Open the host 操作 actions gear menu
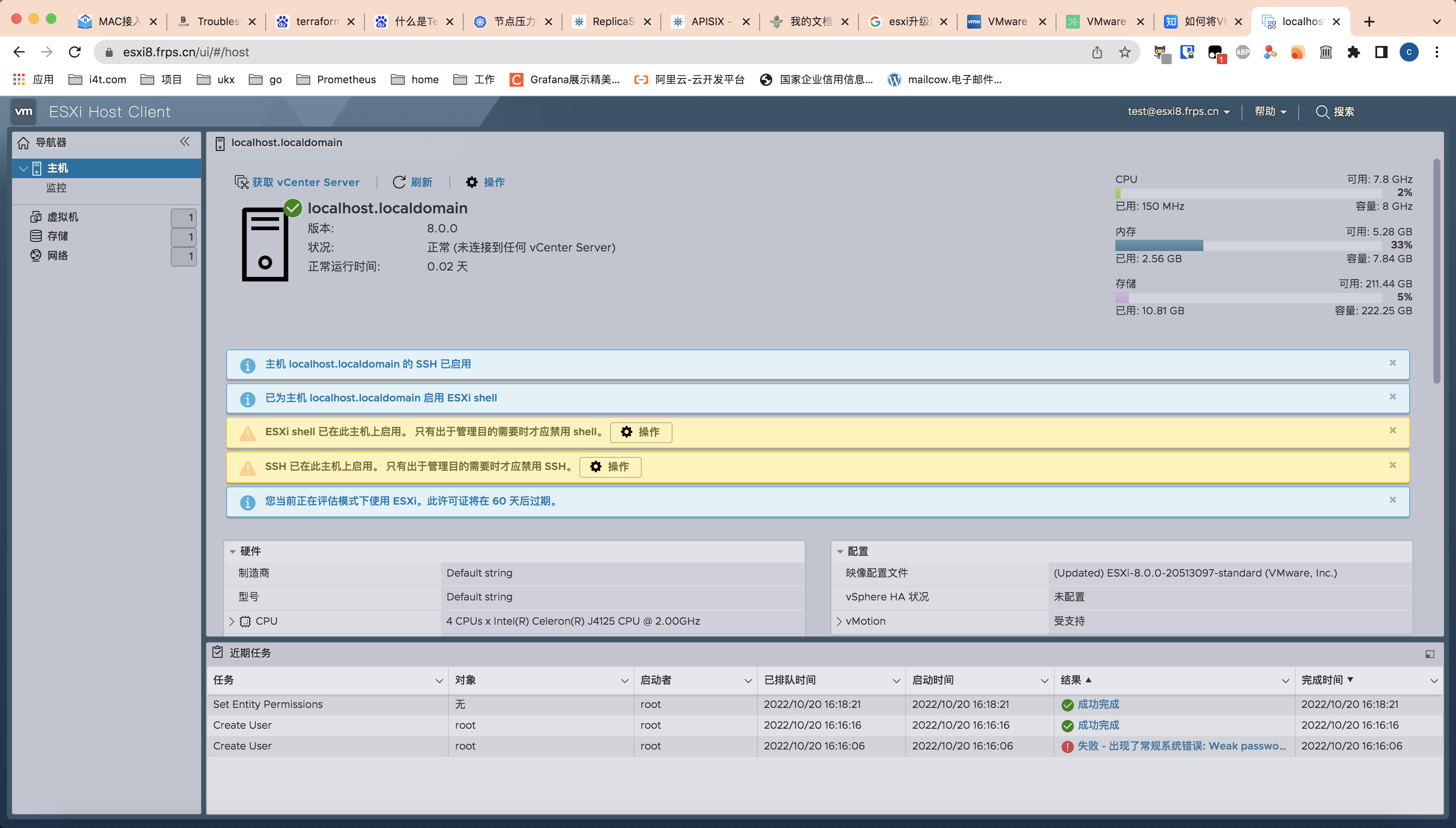 485,182
